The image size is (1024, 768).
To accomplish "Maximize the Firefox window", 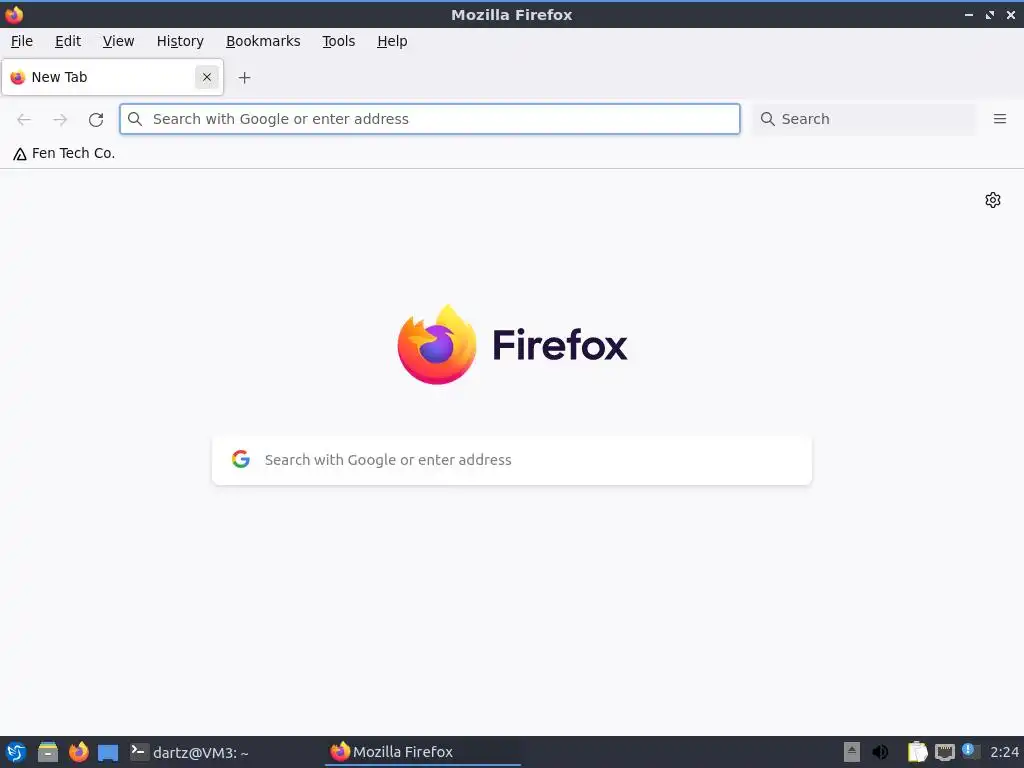I will coord(990,15).
